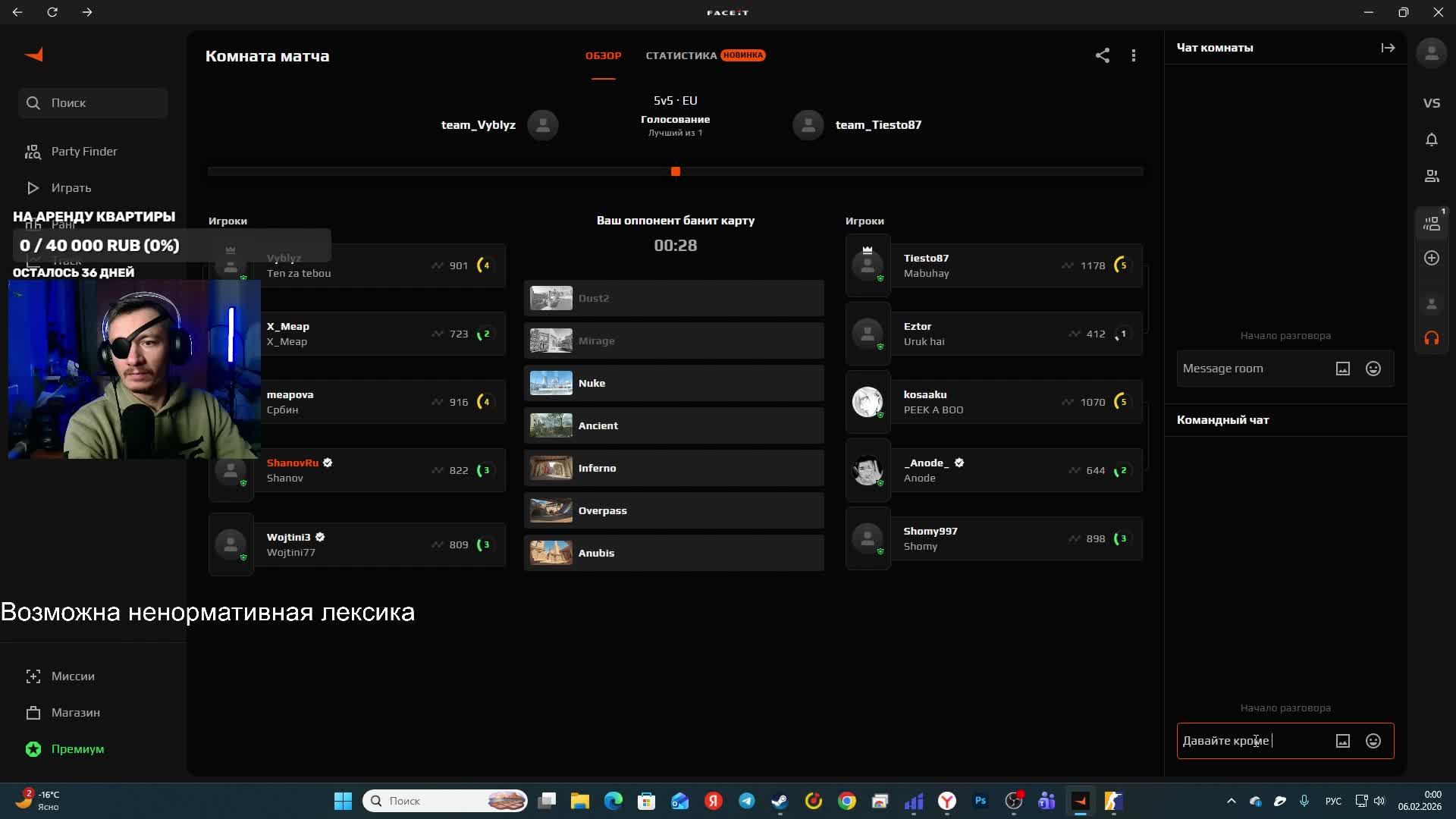1456x819 pixels.
Task: Click the Магазин menu item
Action: click(75, 713)
